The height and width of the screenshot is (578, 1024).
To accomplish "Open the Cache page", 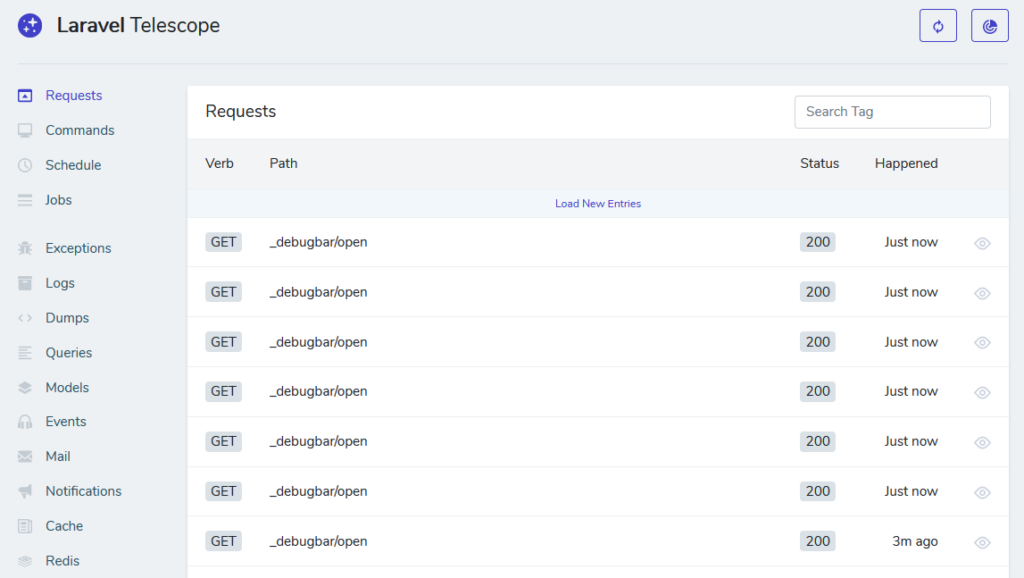I will click(x=64, y=526).
